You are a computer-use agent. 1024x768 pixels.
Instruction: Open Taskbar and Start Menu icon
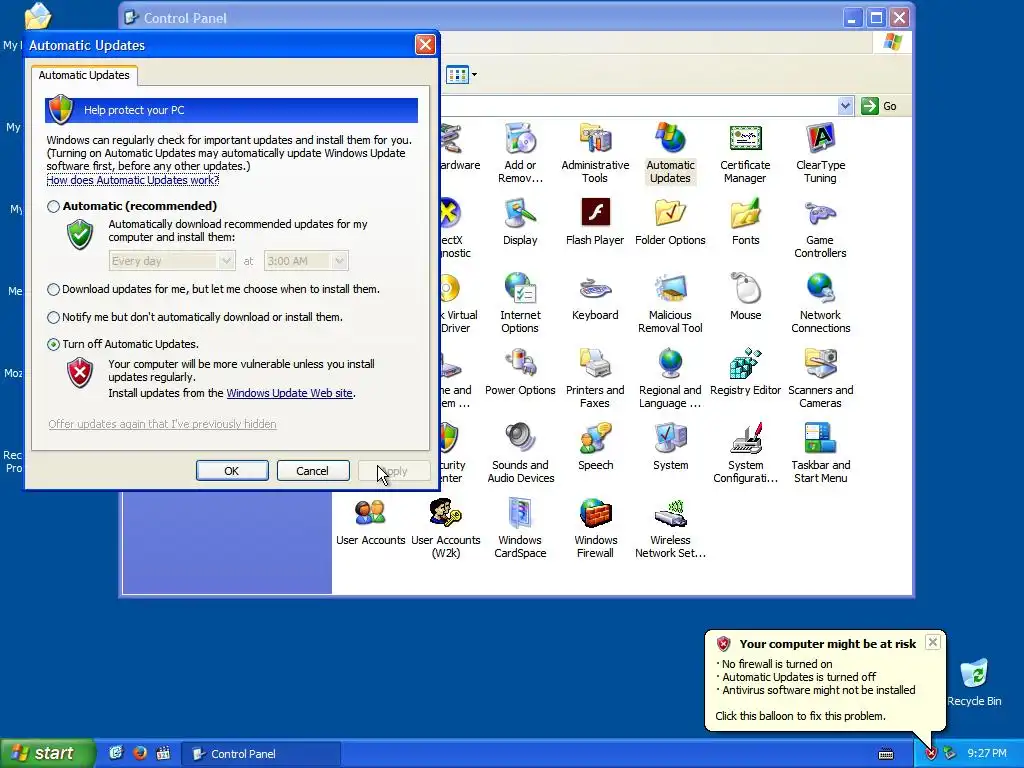tap(820, 453)
